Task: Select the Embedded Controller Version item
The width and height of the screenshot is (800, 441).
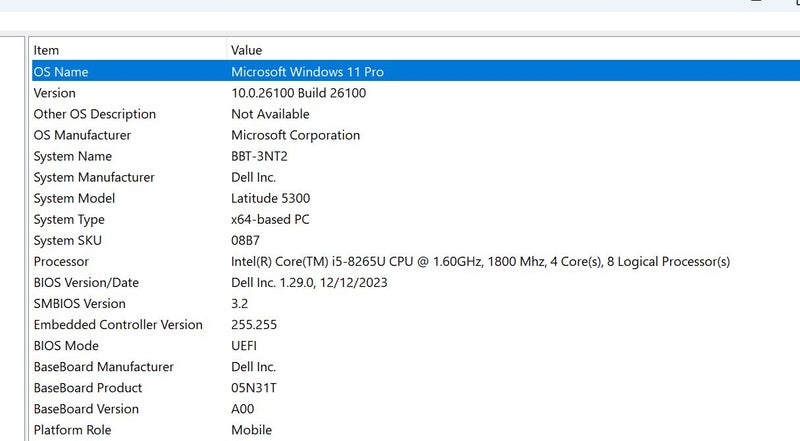Action: [118, 325]
